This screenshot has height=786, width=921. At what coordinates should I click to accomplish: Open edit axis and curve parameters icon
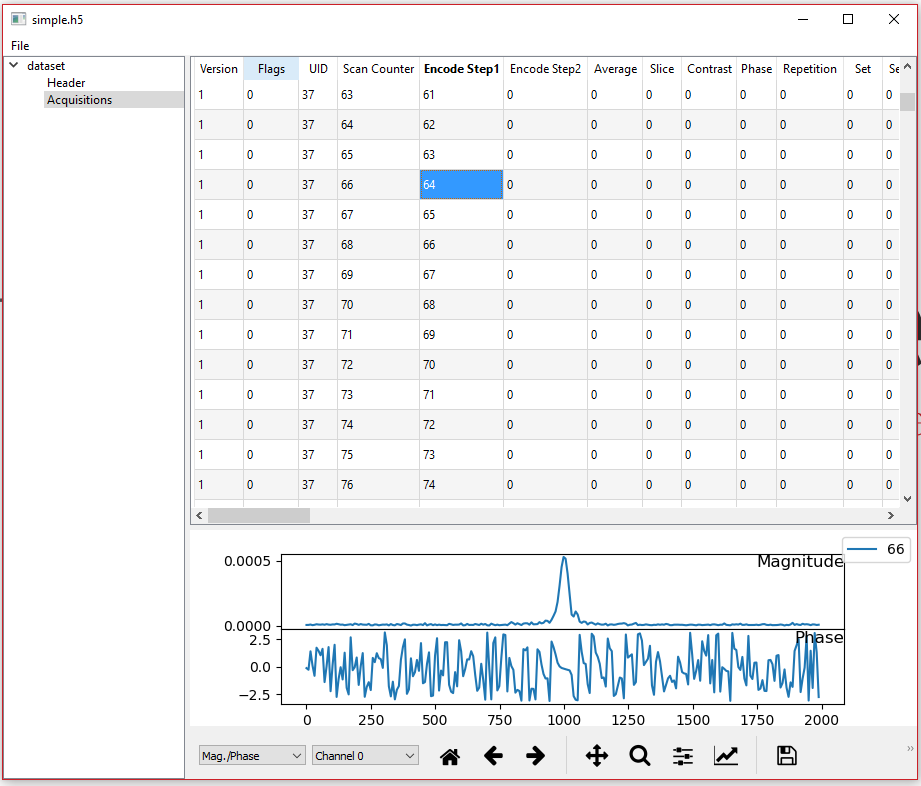click(x=726, y=756)
